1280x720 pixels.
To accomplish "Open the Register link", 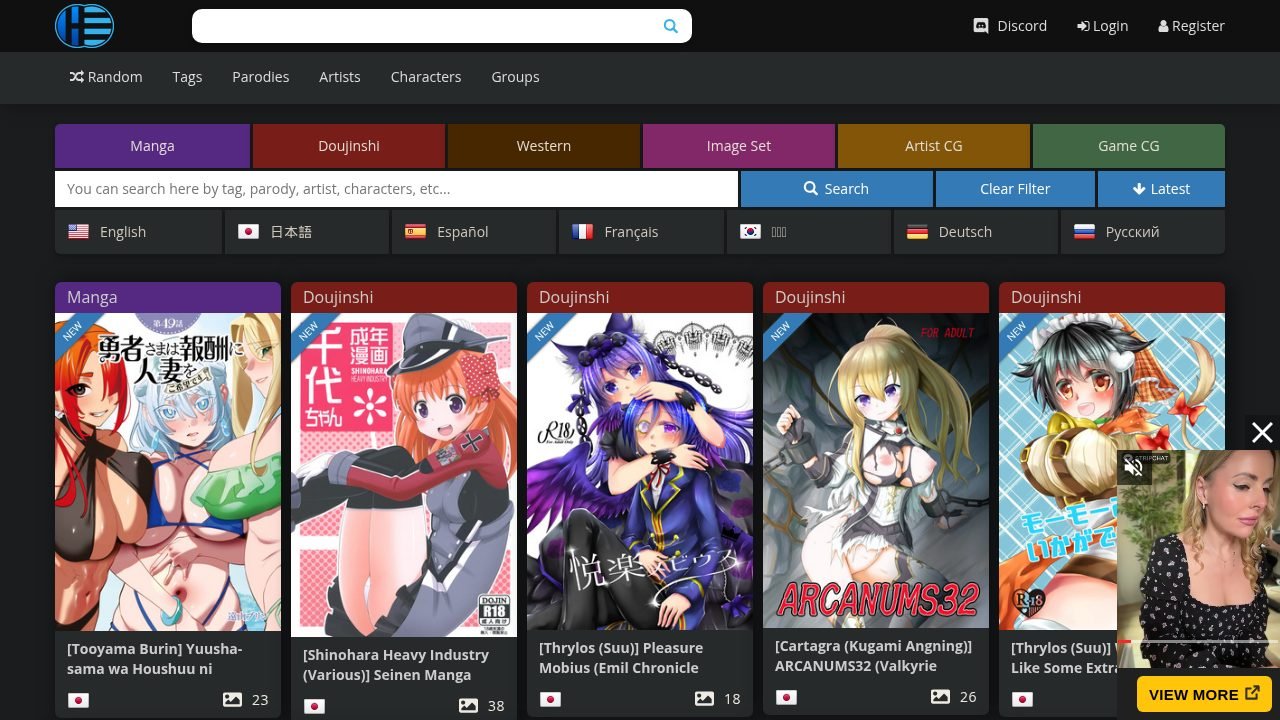I will 1191,26.
